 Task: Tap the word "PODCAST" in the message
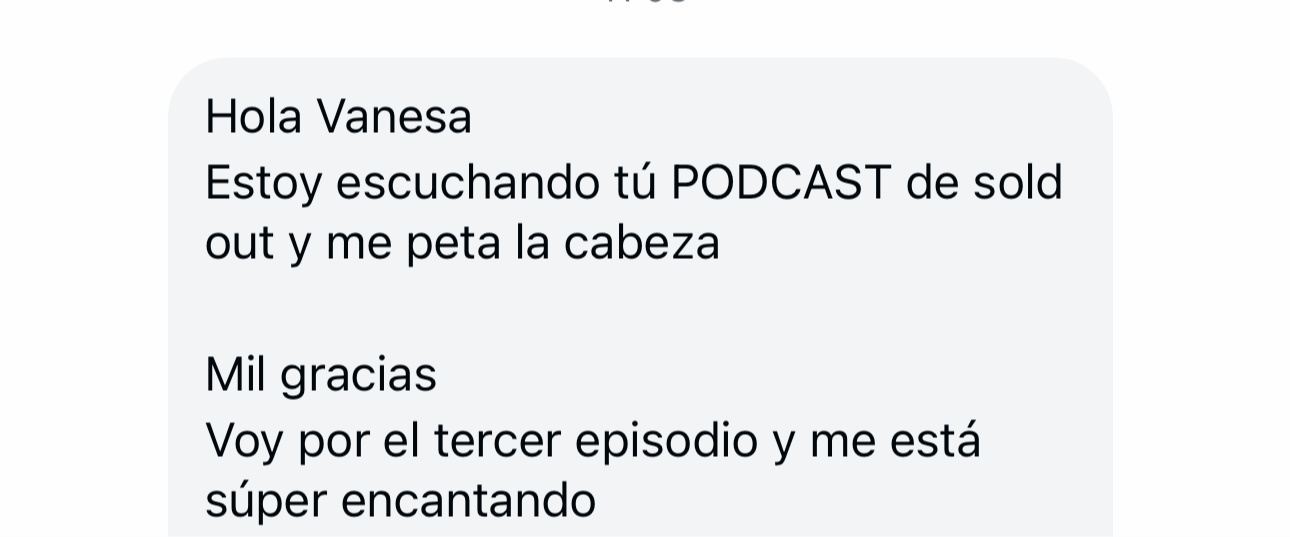pyautogui.click(x=781, y=182)
